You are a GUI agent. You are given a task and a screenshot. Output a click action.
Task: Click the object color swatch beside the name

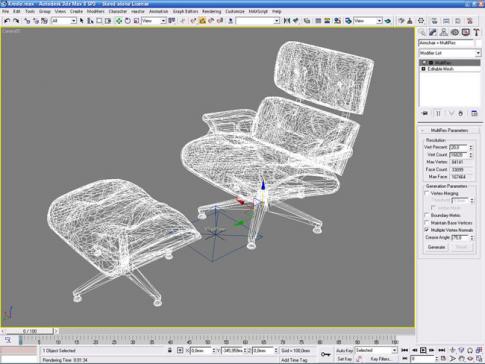479,43
